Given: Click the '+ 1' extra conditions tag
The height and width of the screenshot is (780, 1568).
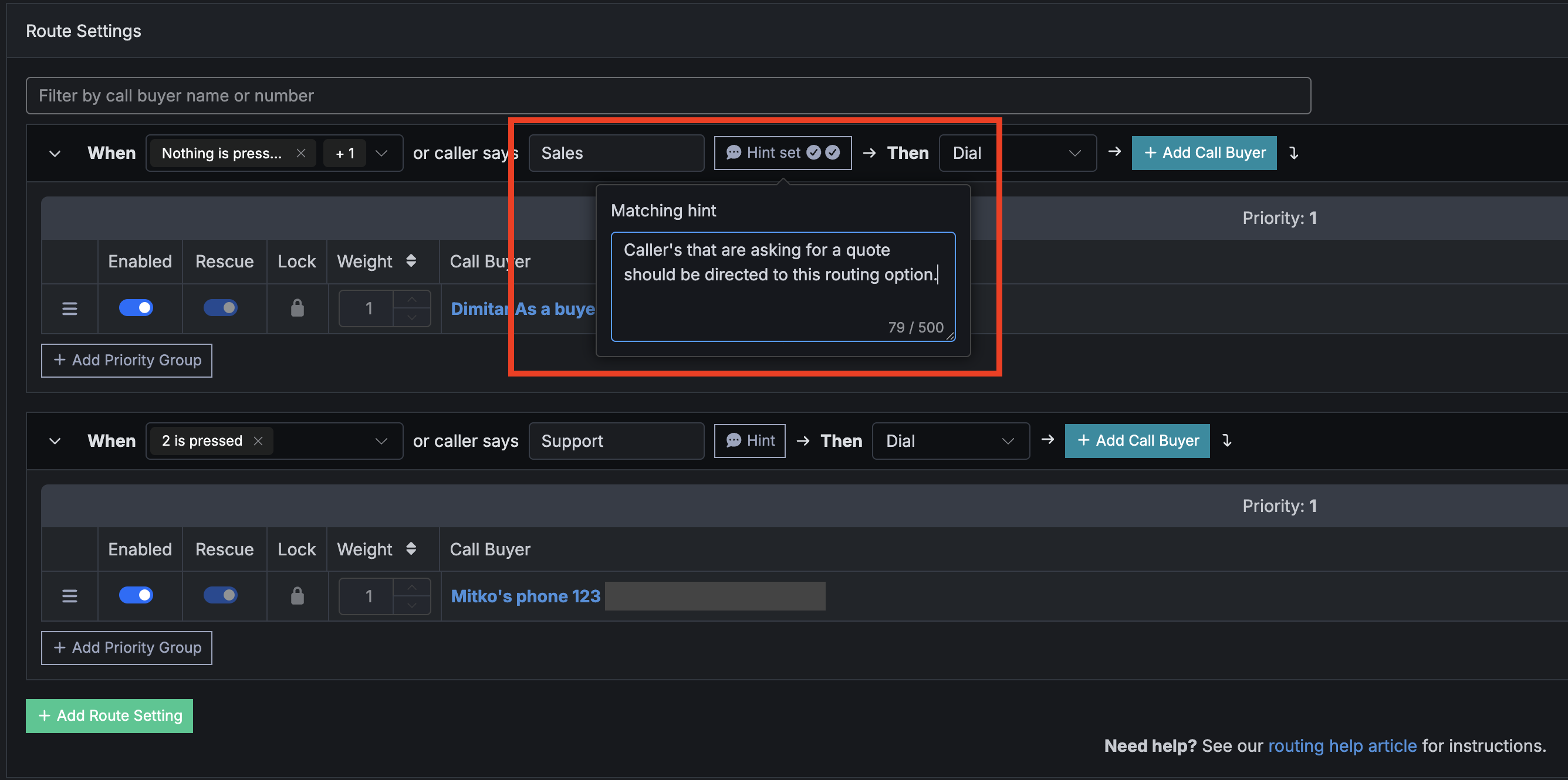Looking at the screenshot, I should (345, 153).
